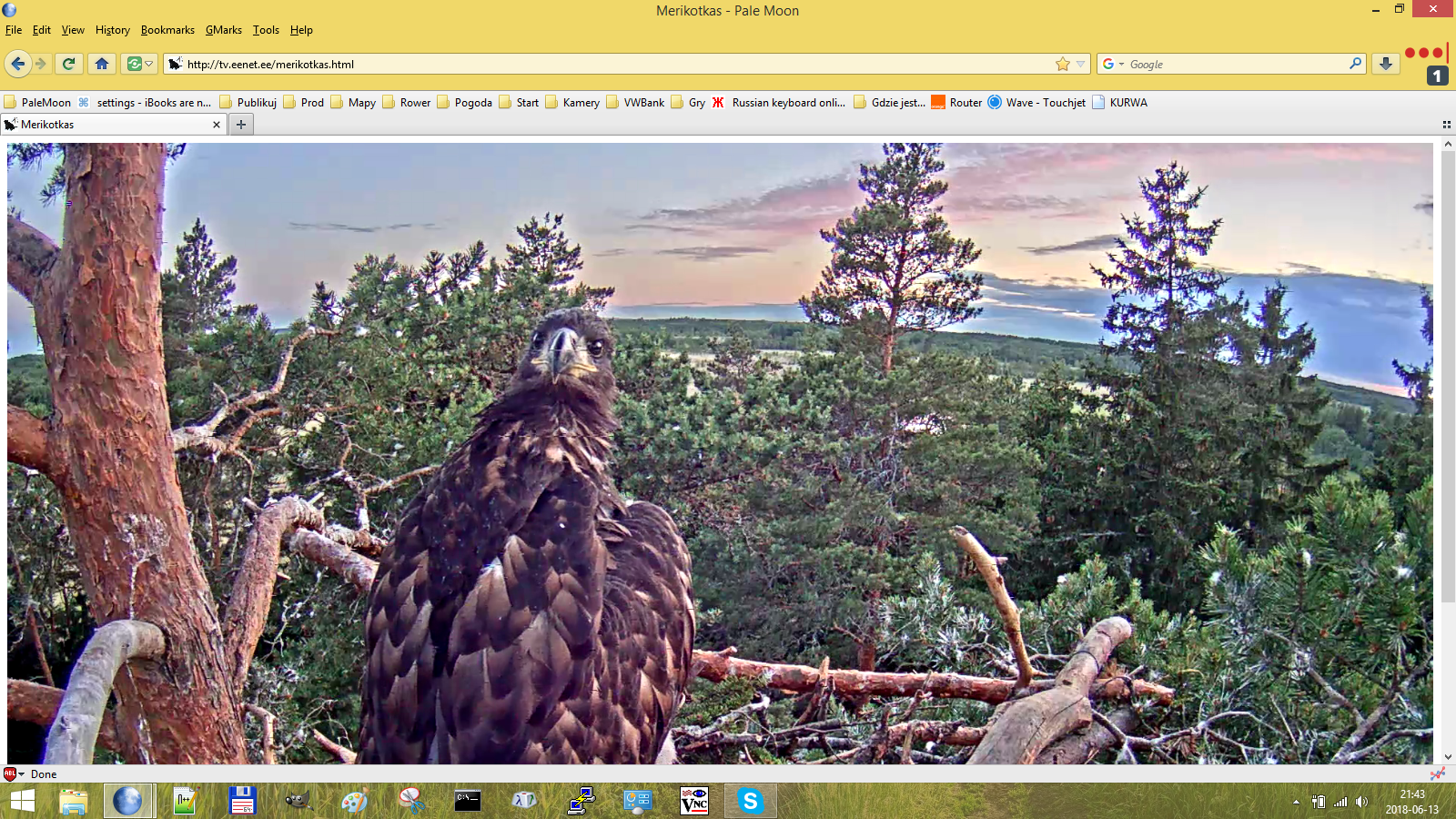Open the paint palette taskbar icon

coord(354,801)
